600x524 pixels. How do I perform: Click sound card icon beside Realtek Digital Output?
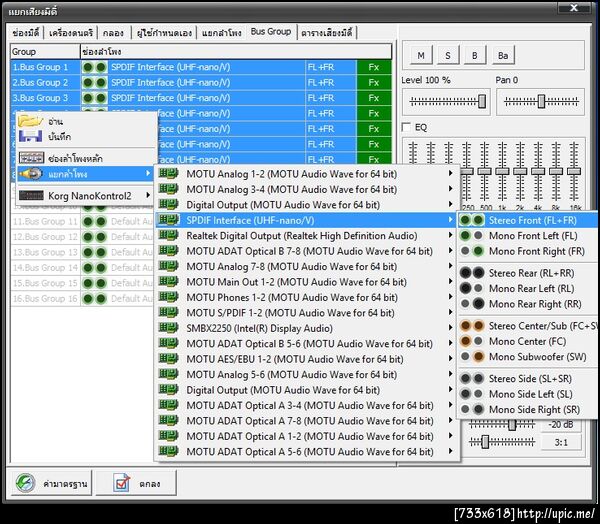tap(168, 235)
